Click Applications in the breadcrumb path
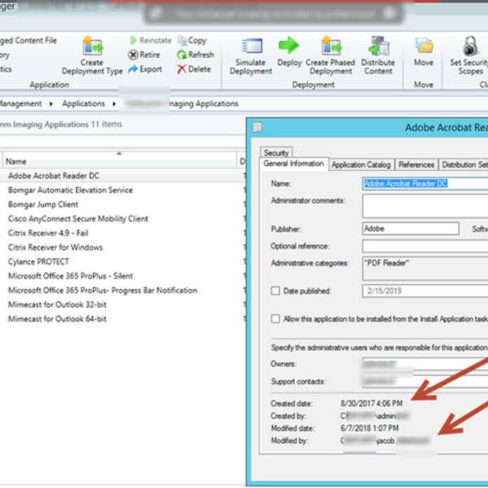Image resolution: width=488 pixels, height=488 pixels. click(x=83, y=104)
